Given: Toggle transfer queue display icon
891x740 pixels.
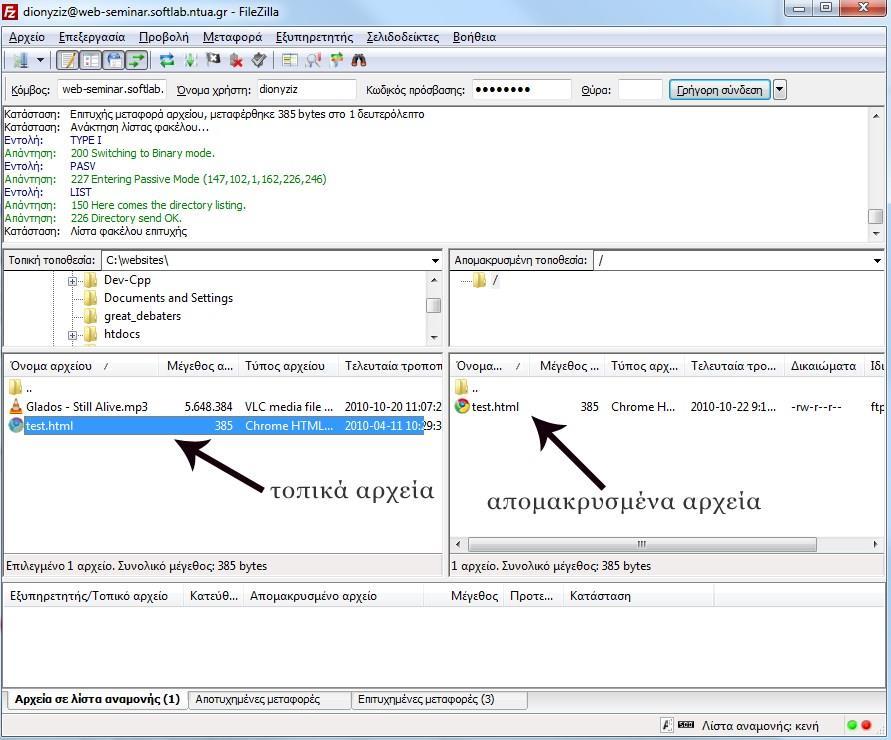Looking at the screenshot, I should pos(137,60).
